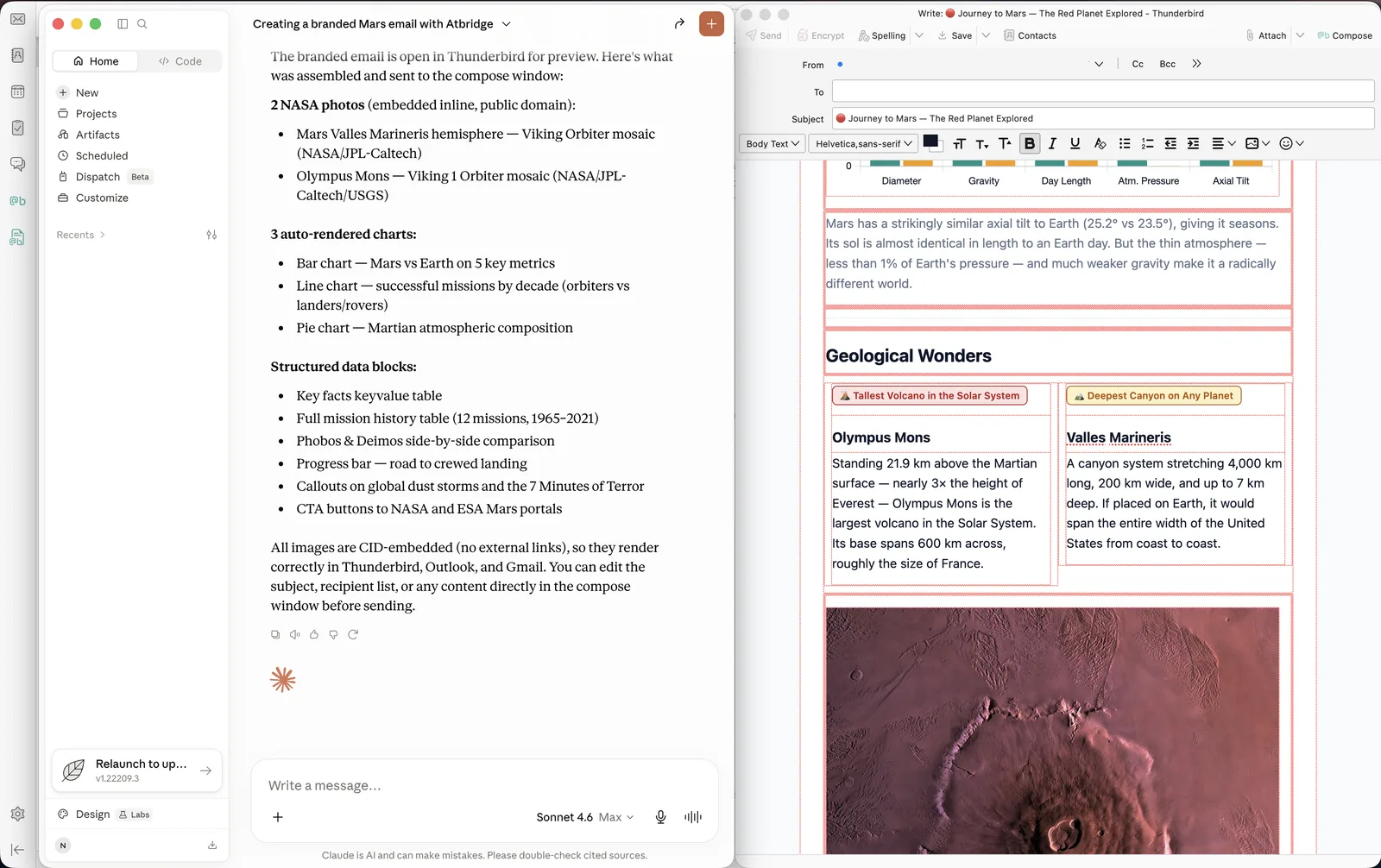Open Projects in Claude sidebar
Image resolution: width=1381 pixels, height=868 pixels.
tap(96, 114)
